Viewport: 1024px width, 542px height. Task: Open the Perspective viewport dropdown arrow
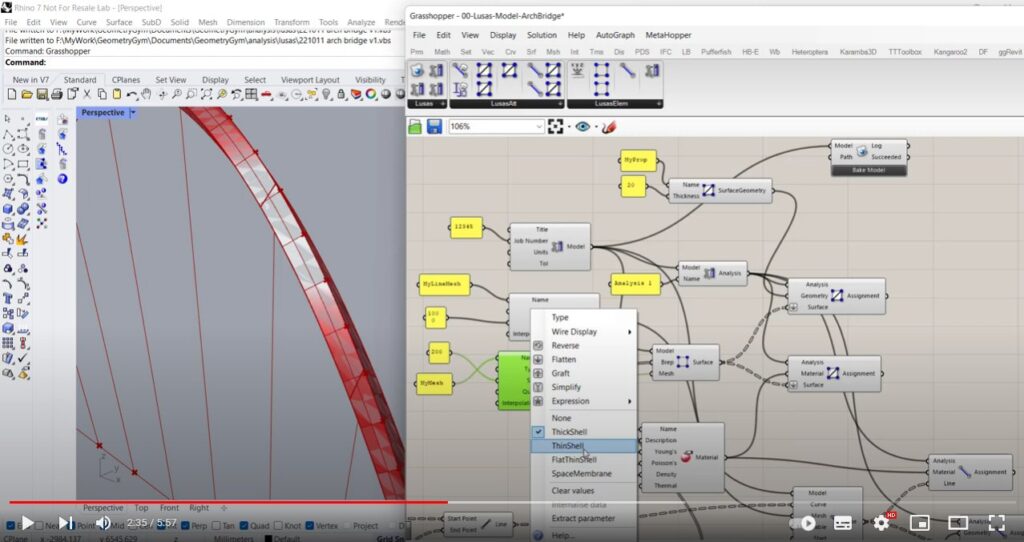(x=133, y=113)
